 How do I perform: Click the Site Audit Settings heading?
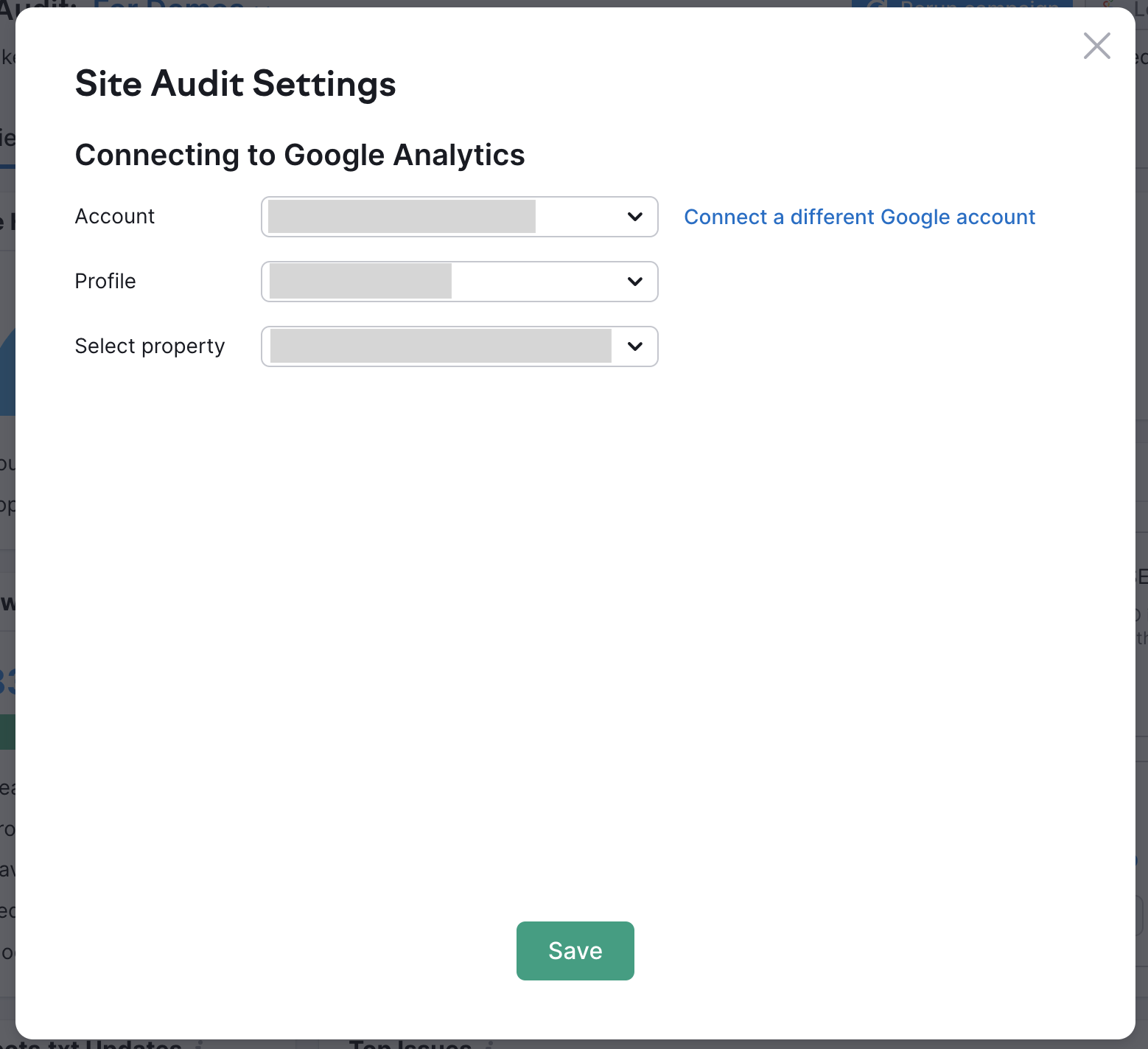tap(235, 83)
